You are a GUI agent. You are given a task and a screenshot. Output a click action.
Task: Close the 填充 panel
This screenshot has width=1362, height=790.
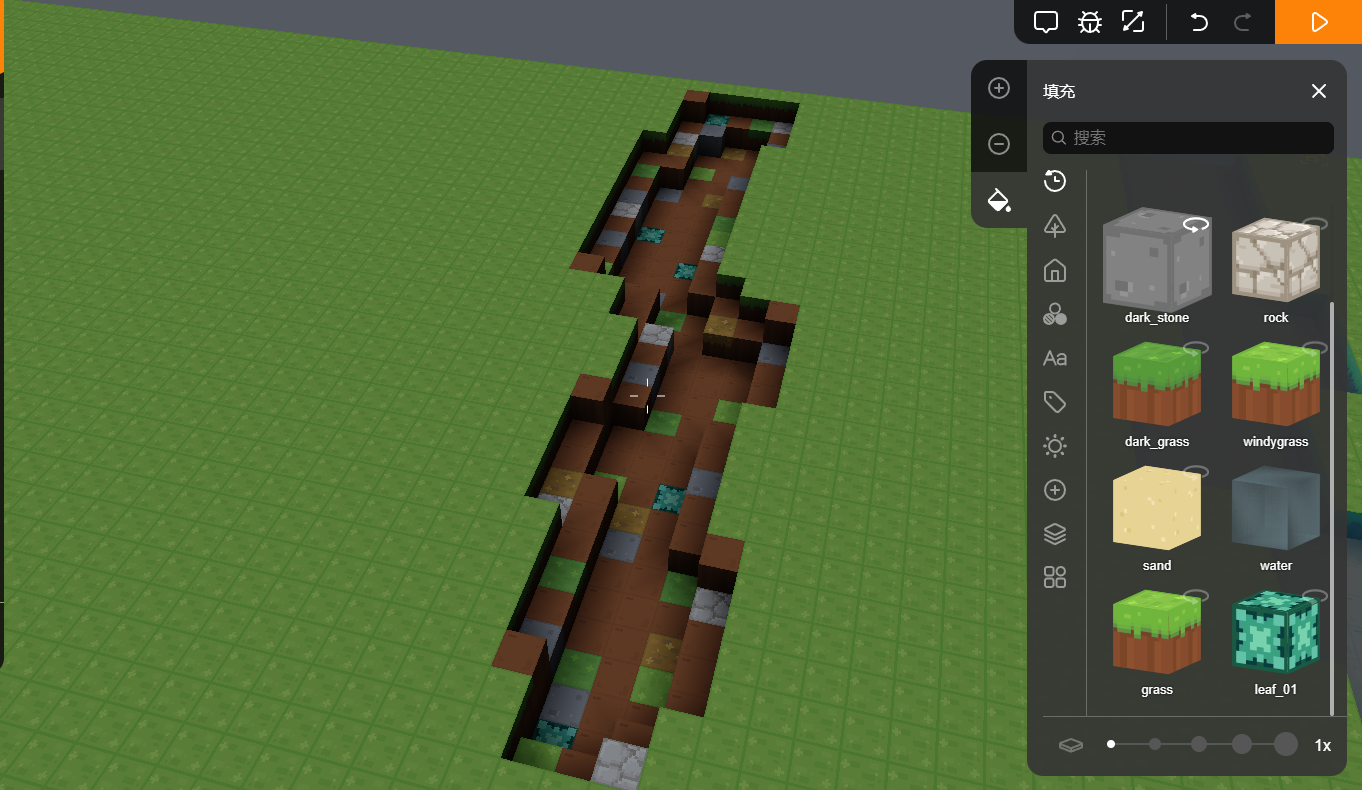(x=1319, y=91)
